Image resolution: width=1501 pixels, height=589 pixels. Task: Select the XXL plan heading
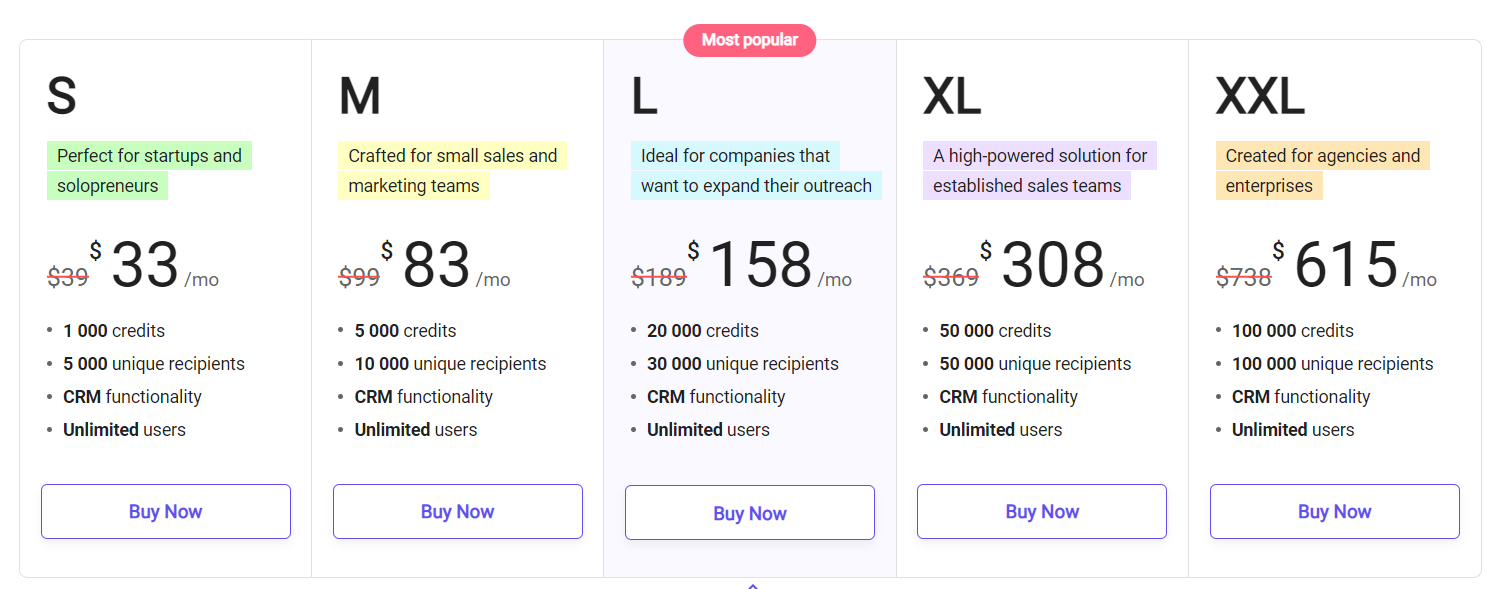(1260, 97)
